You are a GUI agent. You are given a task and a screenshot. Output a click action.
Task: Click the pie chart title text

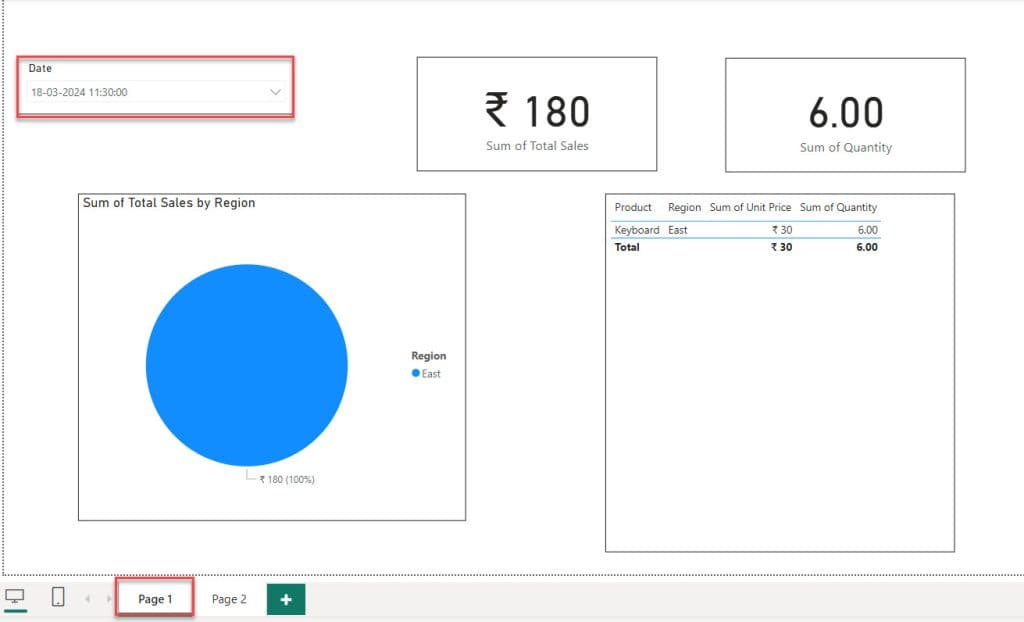pos(169,203)
